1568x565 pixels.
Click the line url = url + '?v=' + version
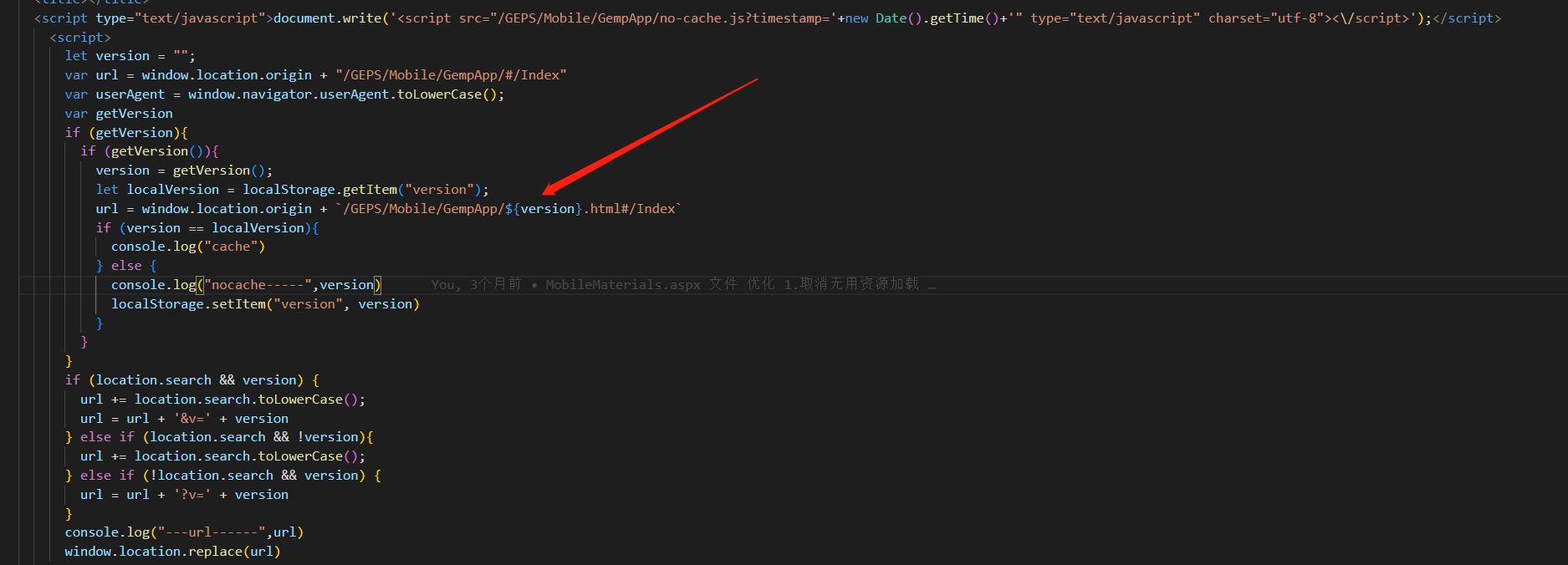(x=184, y=495)
